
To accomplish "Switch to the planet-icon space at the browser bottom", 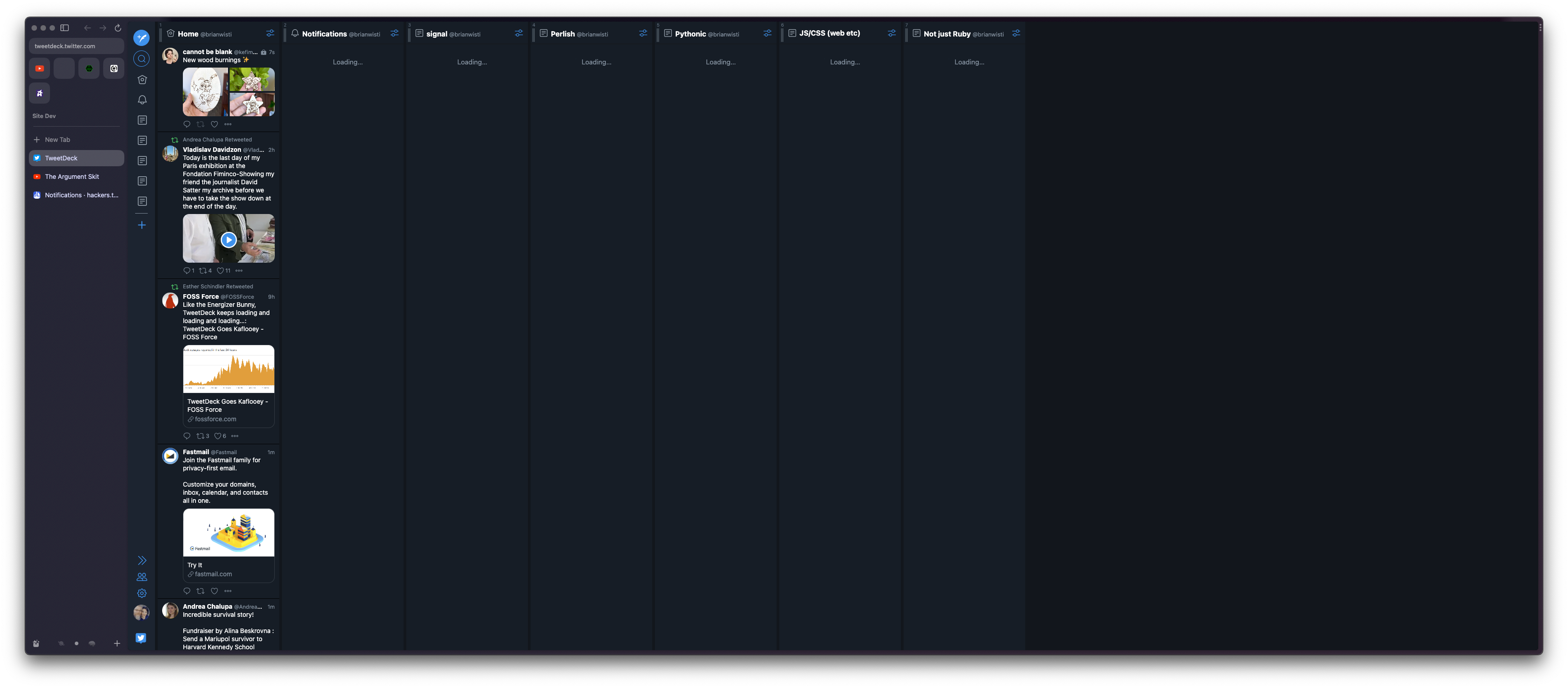I will click(61, 643).
